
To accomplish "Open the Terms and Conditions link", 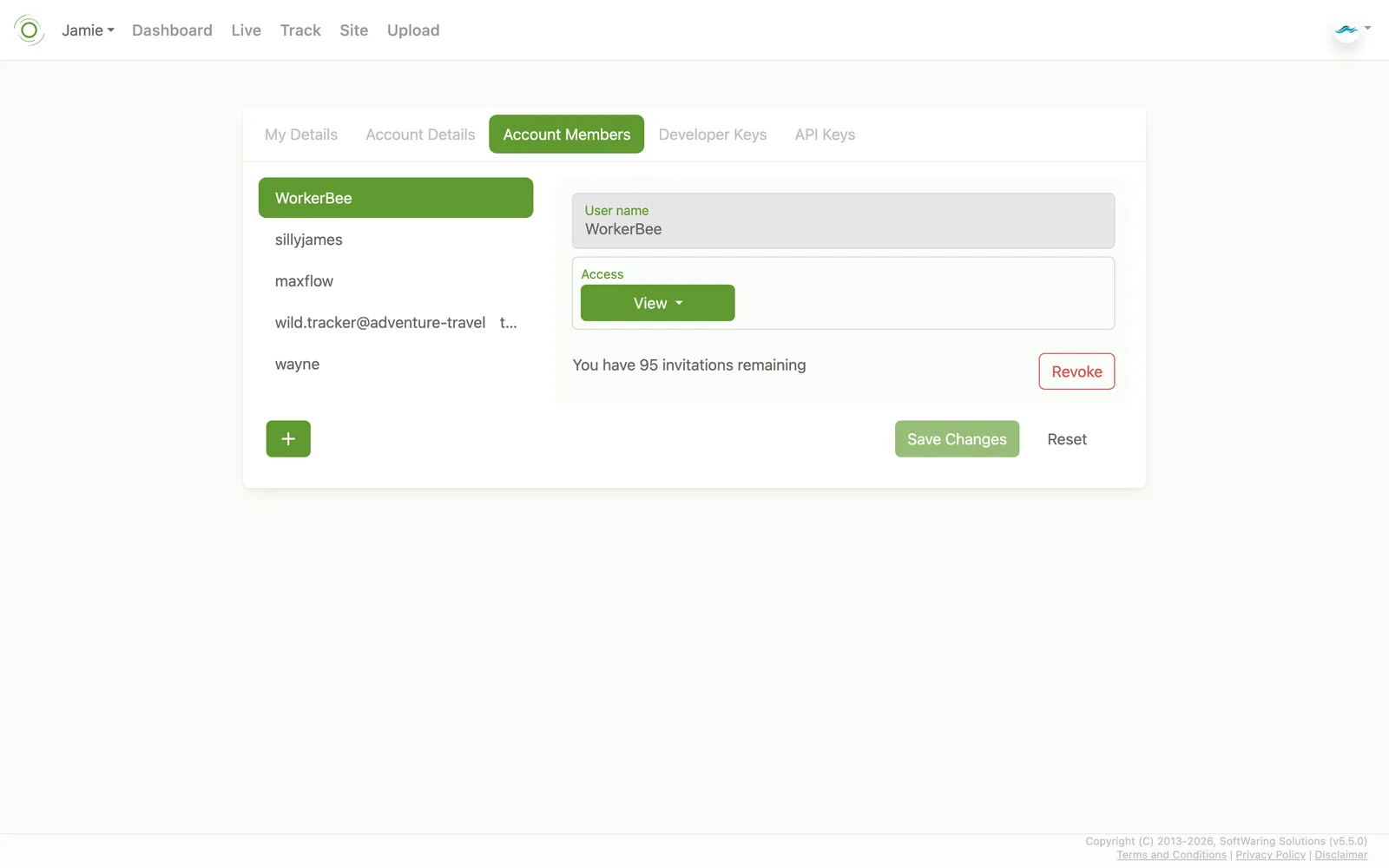I will pos(1171,855).
